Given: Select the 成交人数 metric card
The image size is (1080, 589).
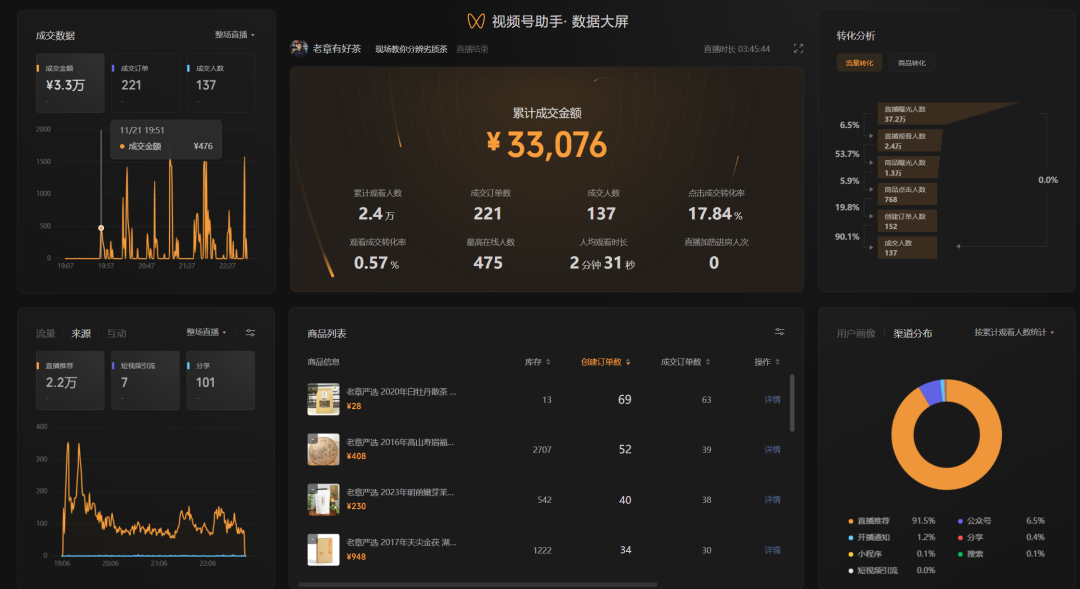Looking at the screenshot, I should (x=220, y=82).
